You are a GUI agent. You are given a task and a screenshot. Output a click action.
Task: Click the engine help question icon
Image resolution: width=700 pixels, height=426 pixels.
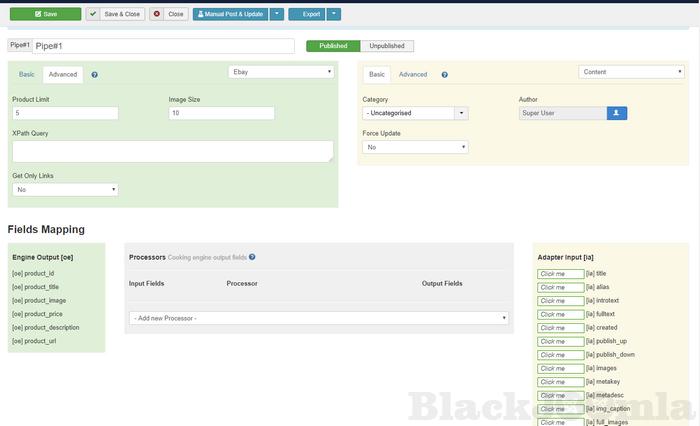coord(94,75)
